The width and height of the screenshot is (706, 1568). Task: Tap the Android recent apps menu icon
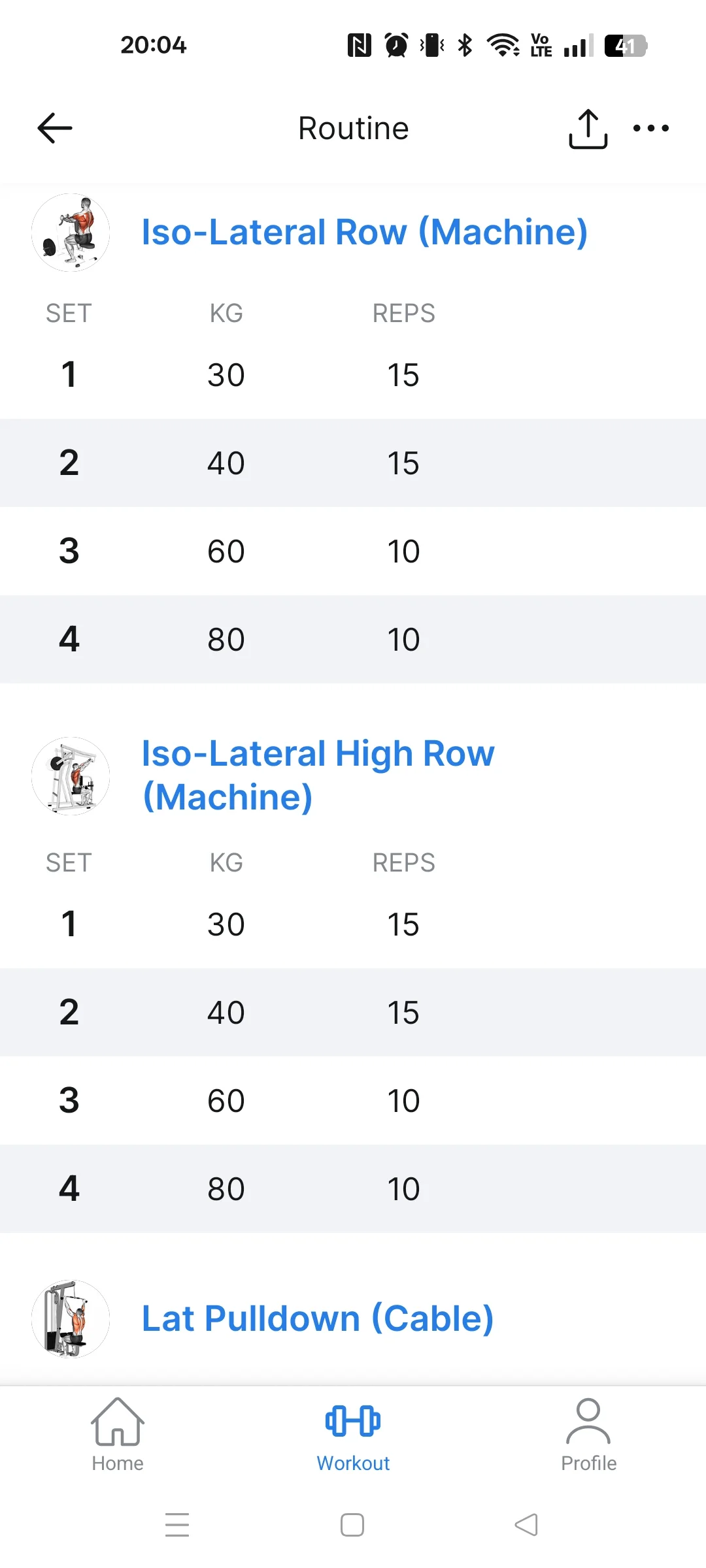click(x=177, y=1525)
